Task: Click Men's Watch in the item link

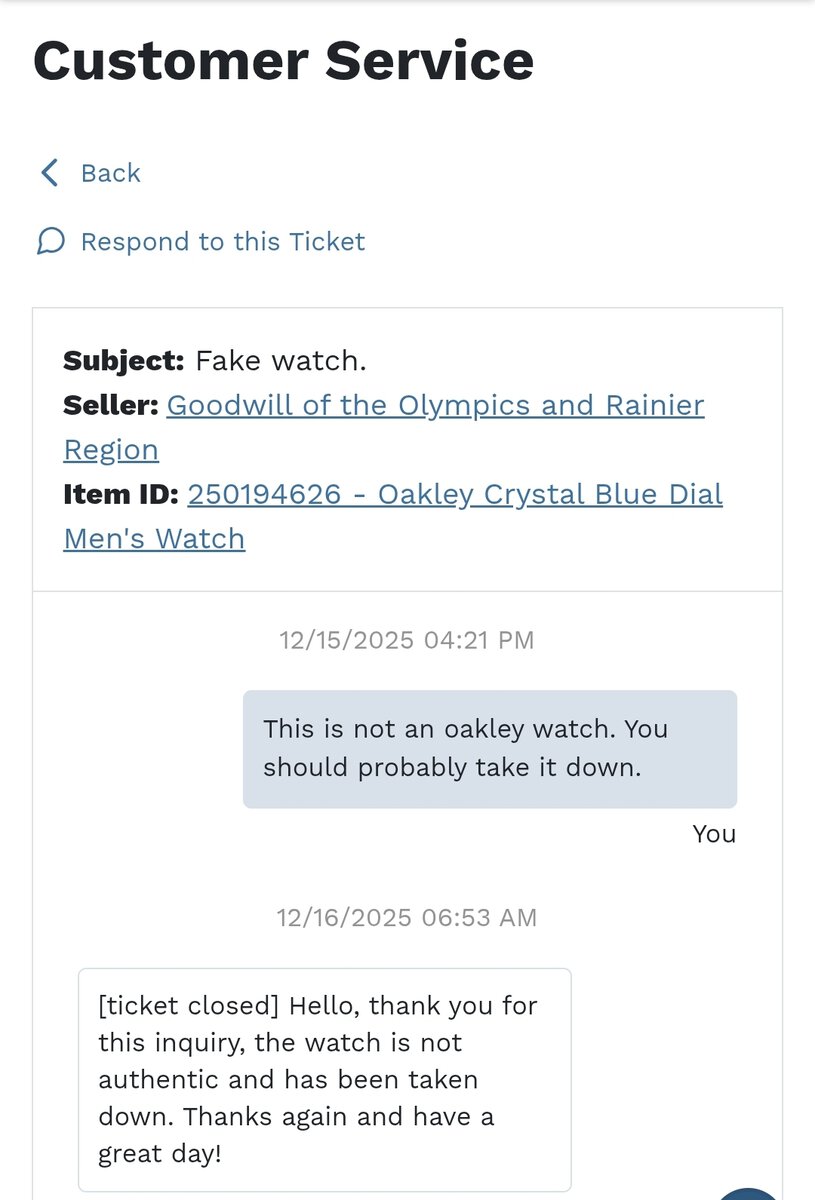Action: point(154,539)
